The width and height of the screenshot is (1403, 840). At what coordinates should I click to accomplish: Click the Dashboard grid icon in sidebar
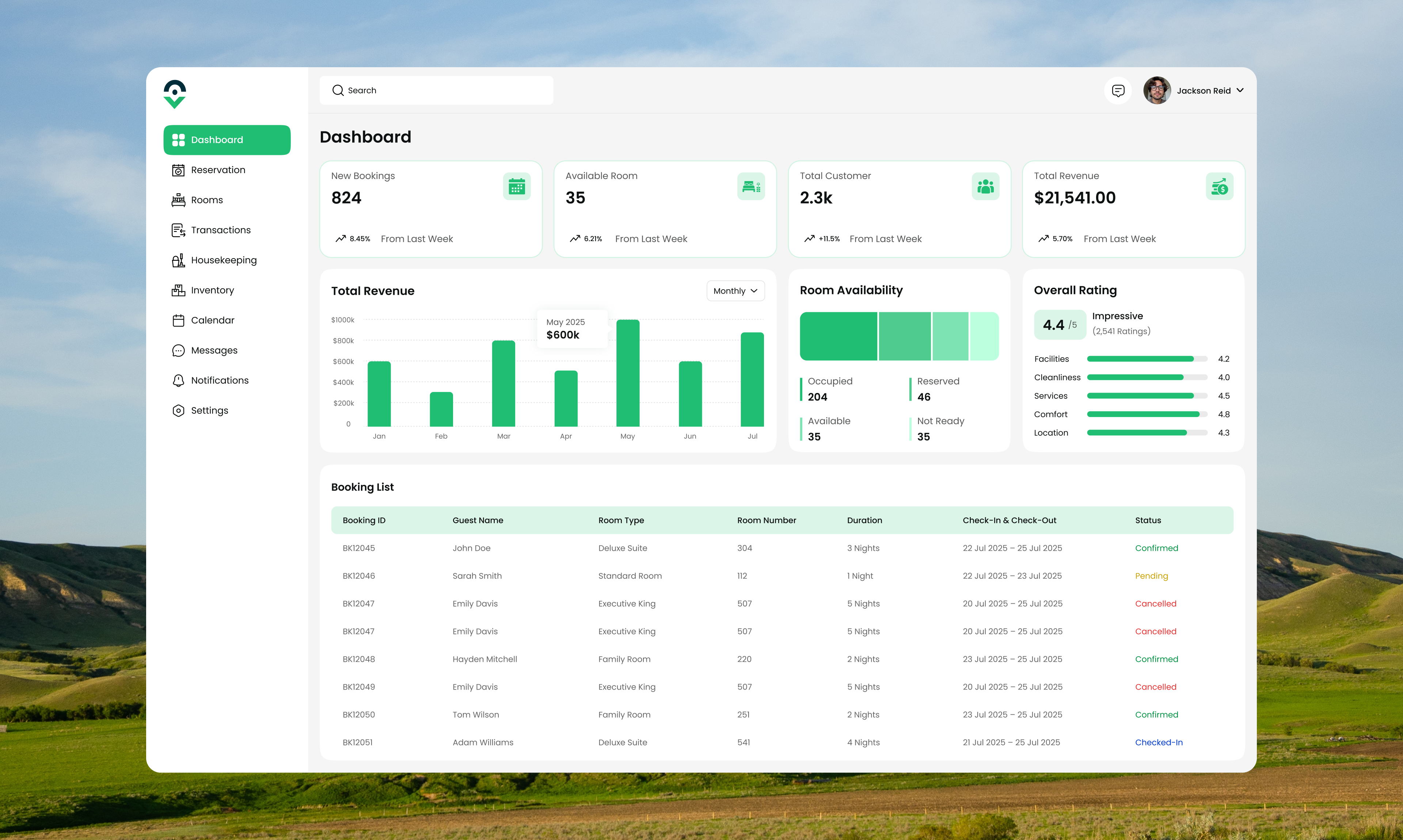(178, 140)
